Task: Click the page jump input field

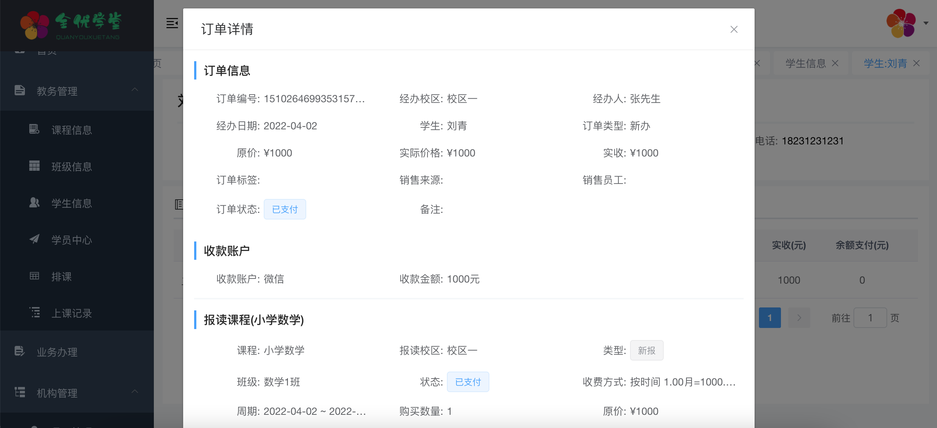Action: (x=870, y=318)
